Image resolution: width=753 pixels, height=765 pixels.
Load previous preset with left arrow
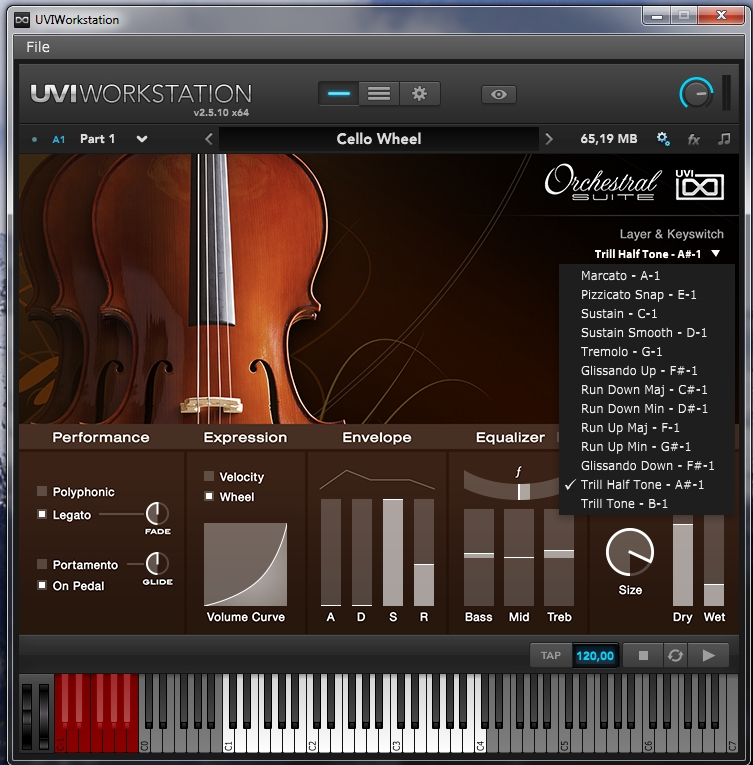point(209,139)
